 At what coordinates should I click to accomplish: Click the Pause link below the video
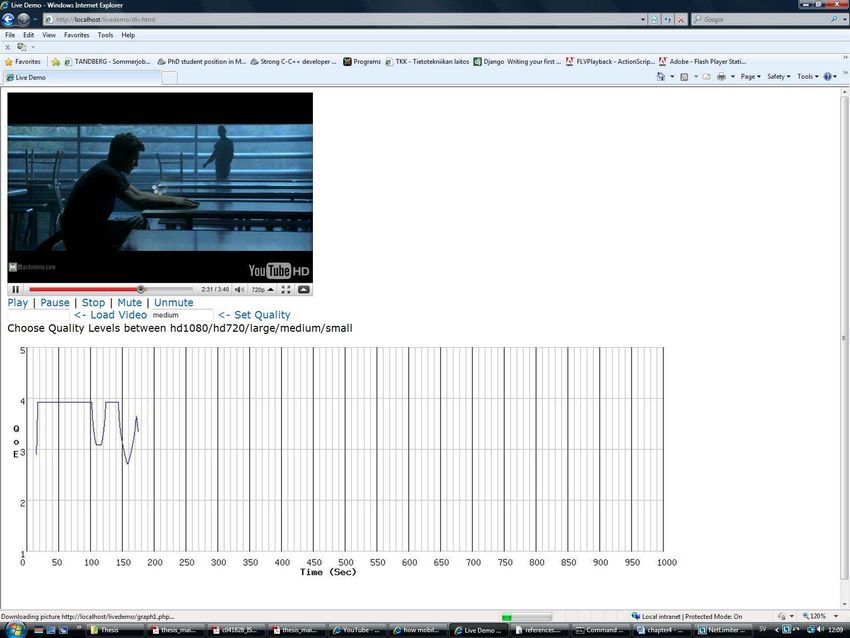pyautogui.click(x=55, y=302)
